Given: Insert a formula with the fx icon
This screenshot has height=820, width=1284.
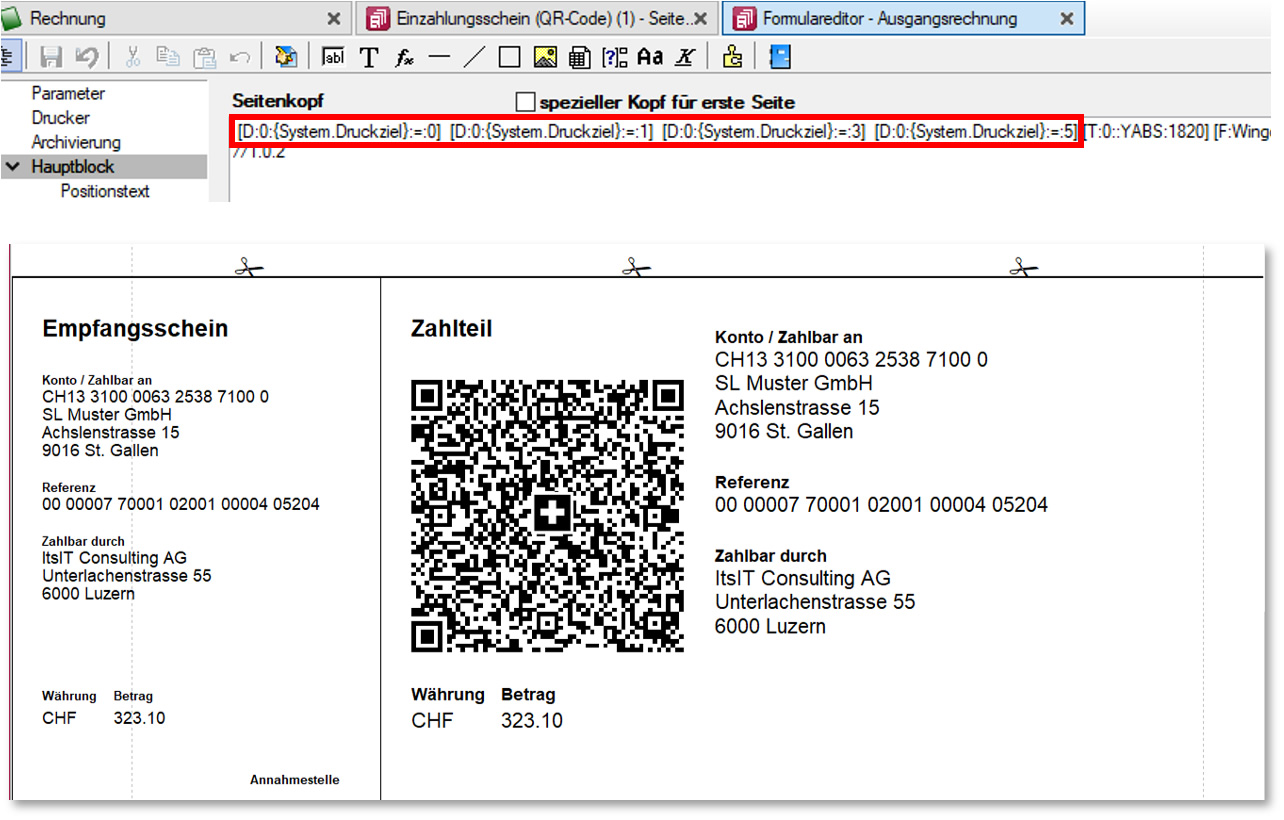Looking at the screenshot, I should (404, 58).
